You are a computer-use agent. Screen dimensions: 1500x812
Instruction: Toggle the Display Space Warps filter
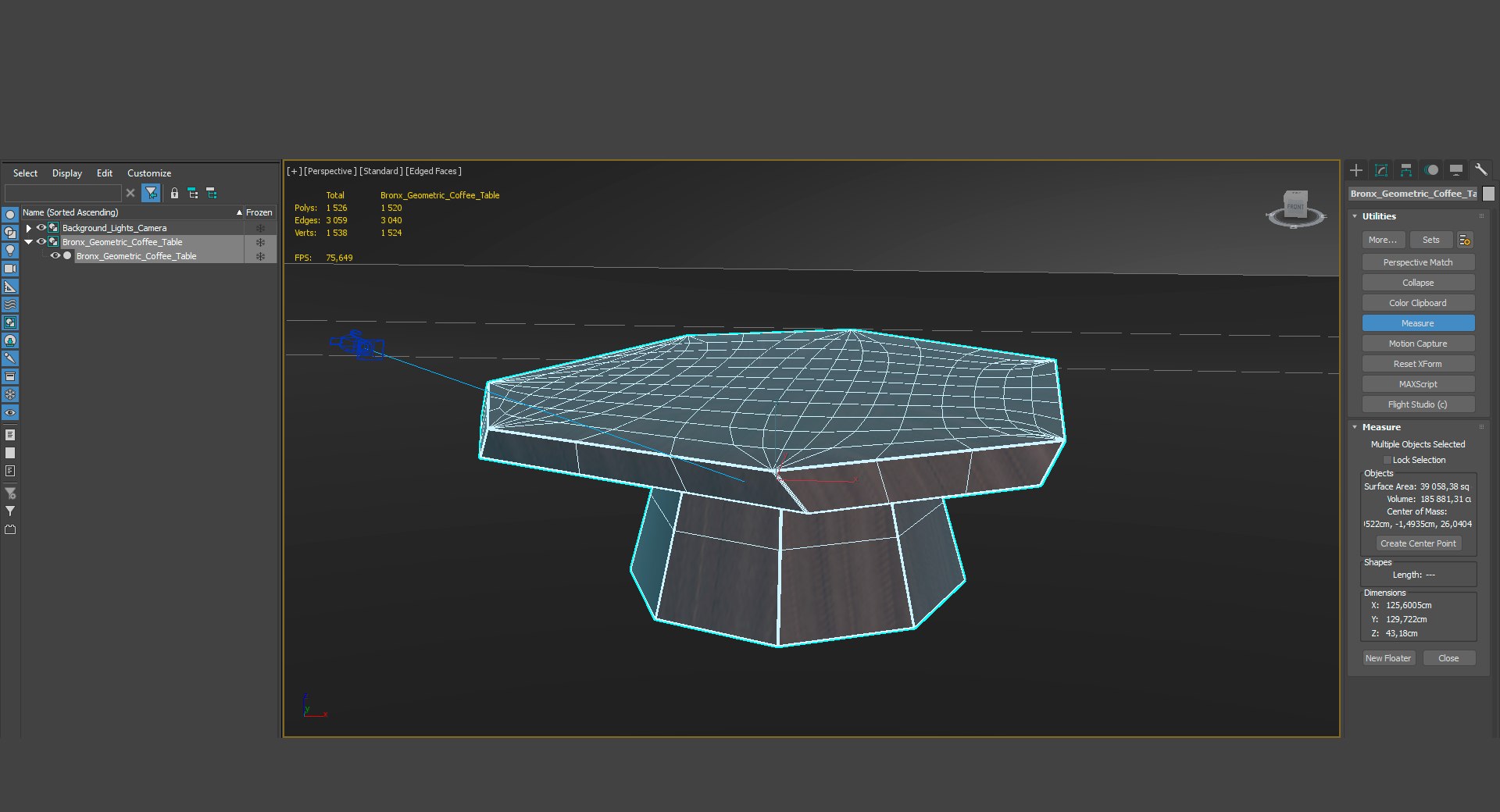(x=10, y=304)
